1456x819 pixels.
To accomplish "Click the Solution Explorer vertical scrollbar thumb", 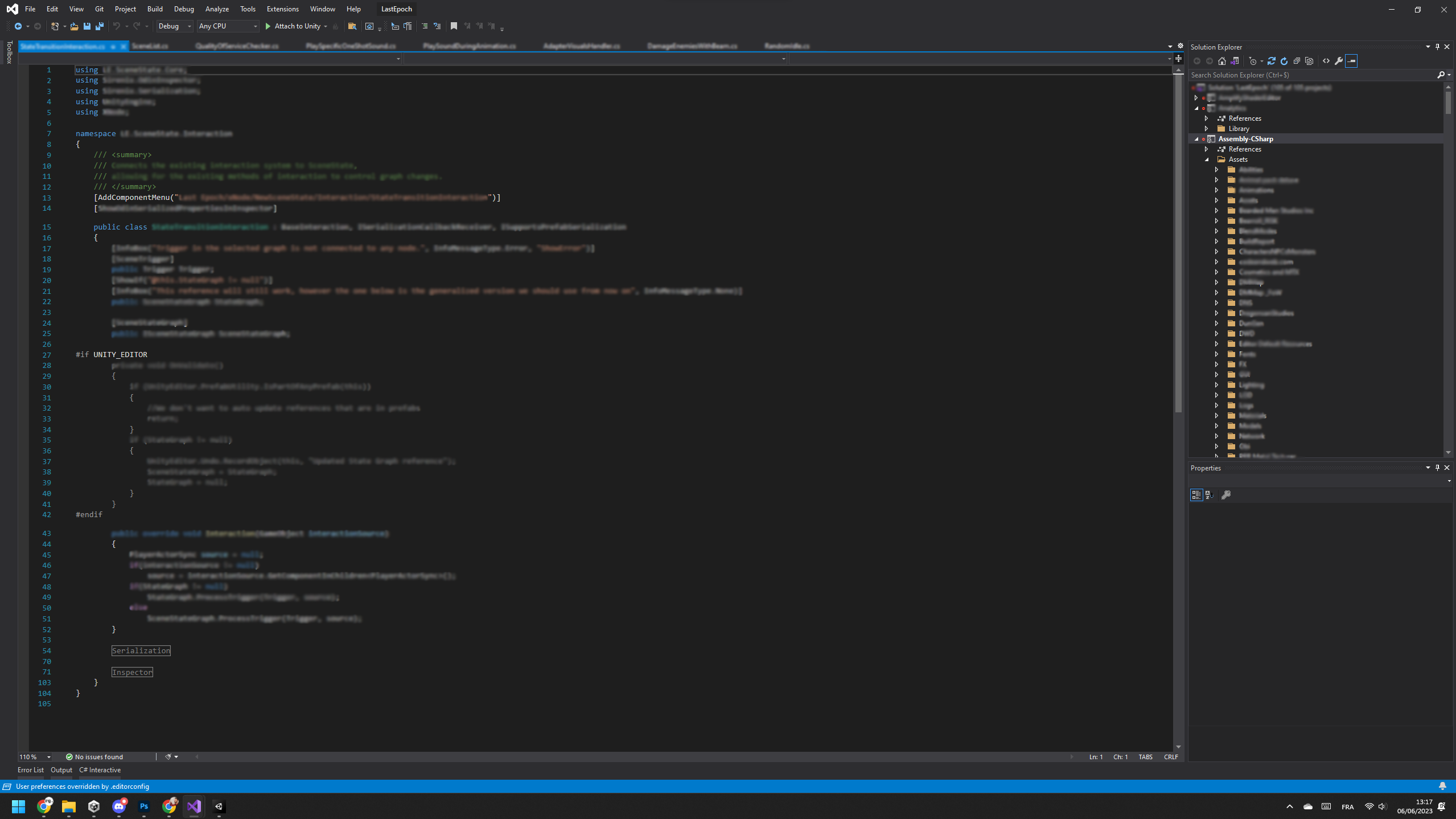I will (1448, 103).
